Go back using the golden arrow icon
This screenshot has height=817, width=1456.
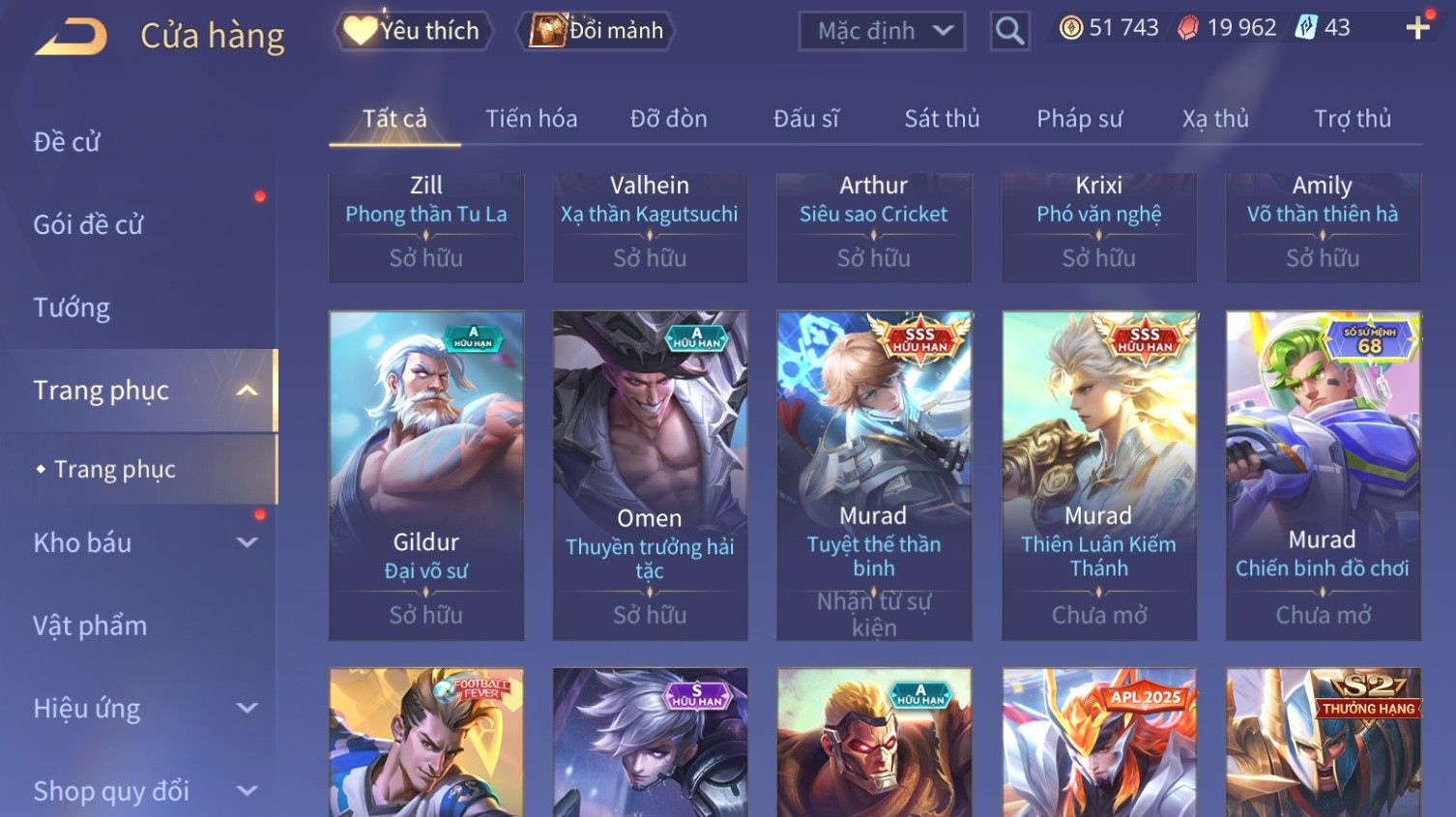72,37
